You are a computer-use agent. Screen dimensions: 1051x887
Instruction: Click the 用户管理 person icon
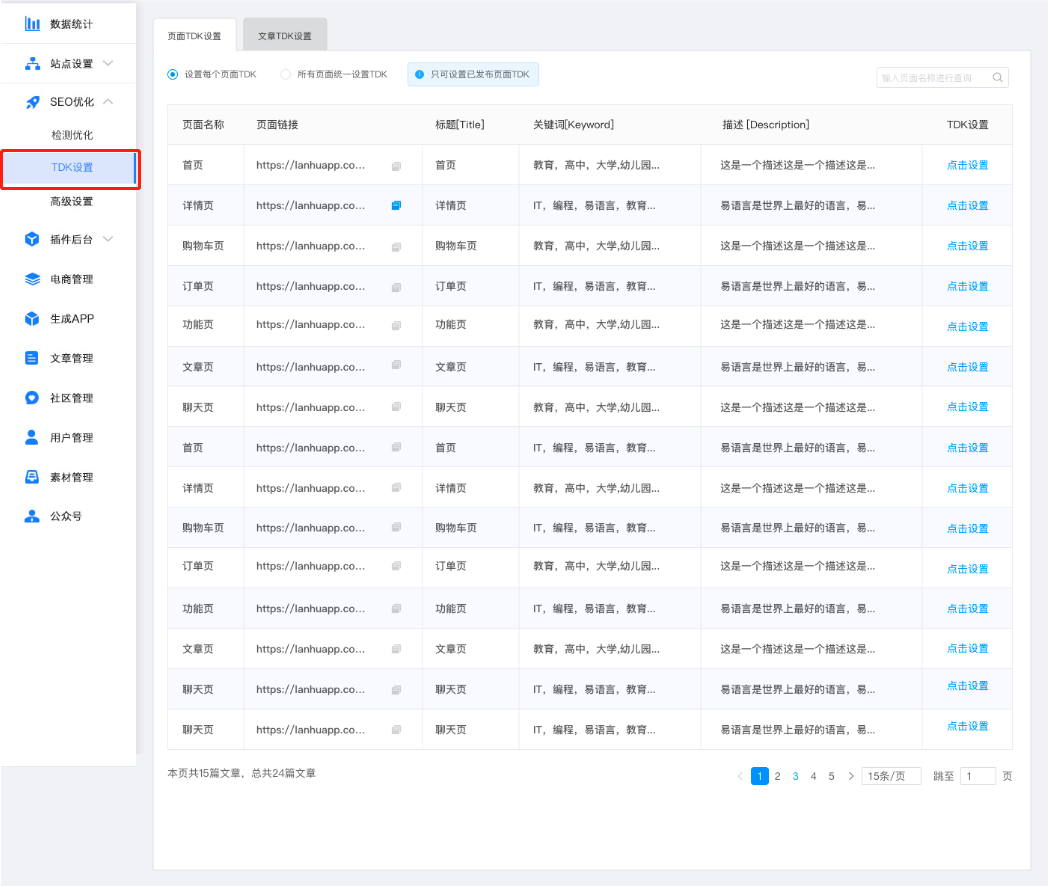click(x=32, y=437)
